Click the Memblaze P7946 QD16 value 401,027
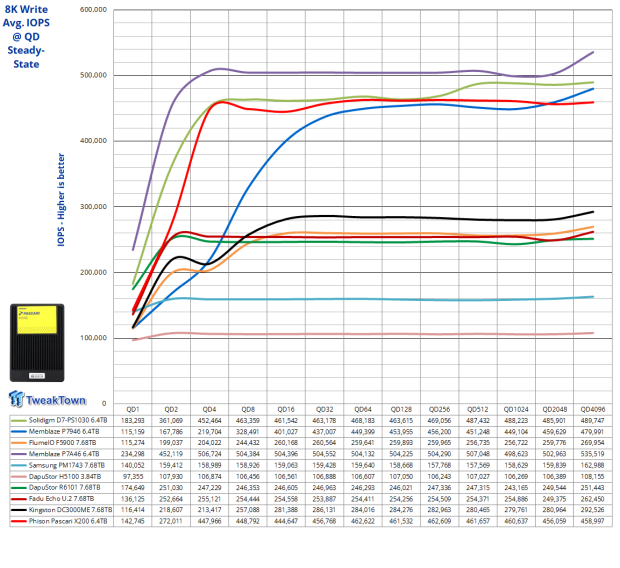This screenshot has width=620, height=568. (x=286, y=432)
